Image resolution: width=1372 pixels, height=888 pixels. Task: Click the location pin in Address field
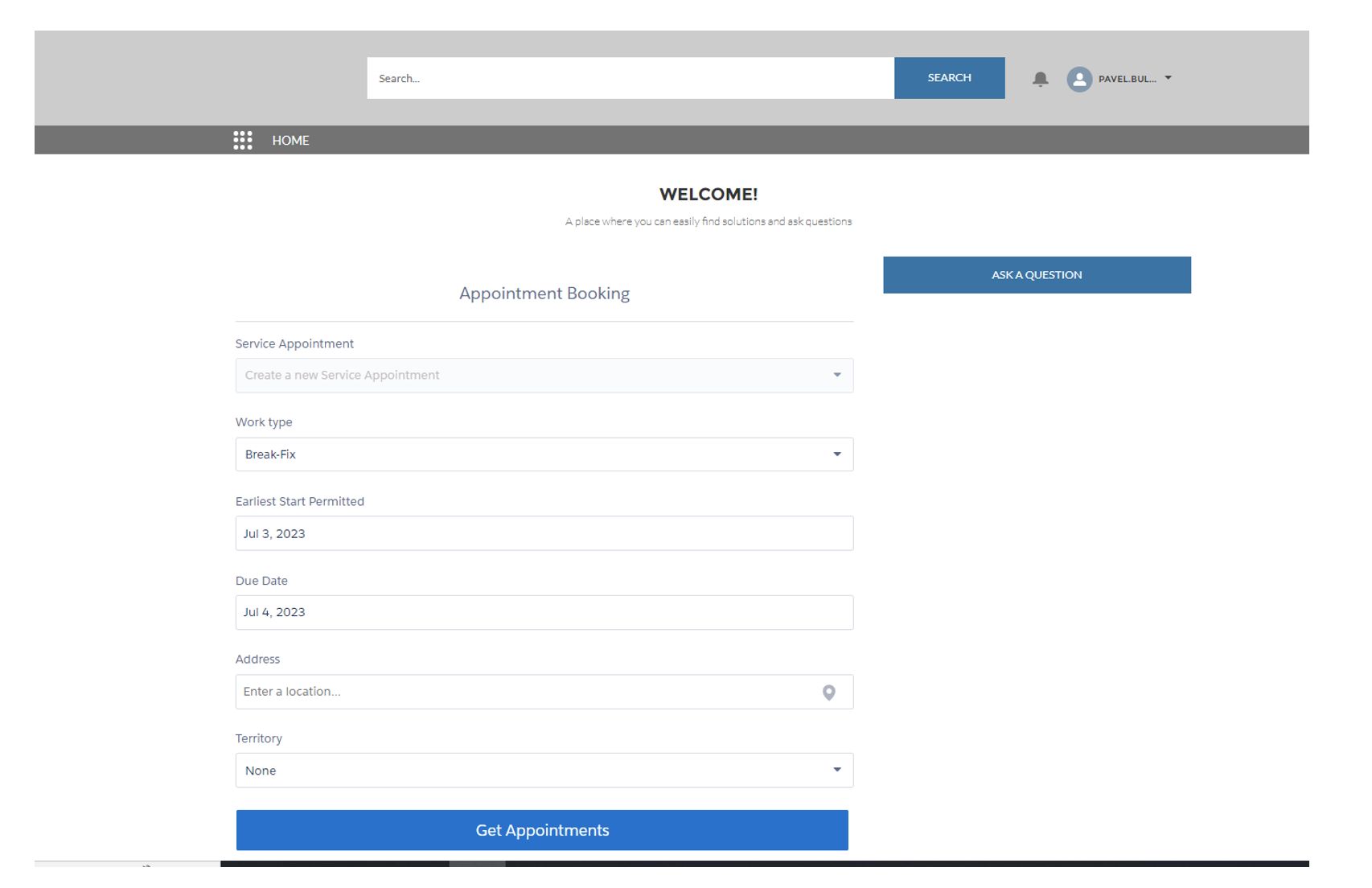pos(828,693)
